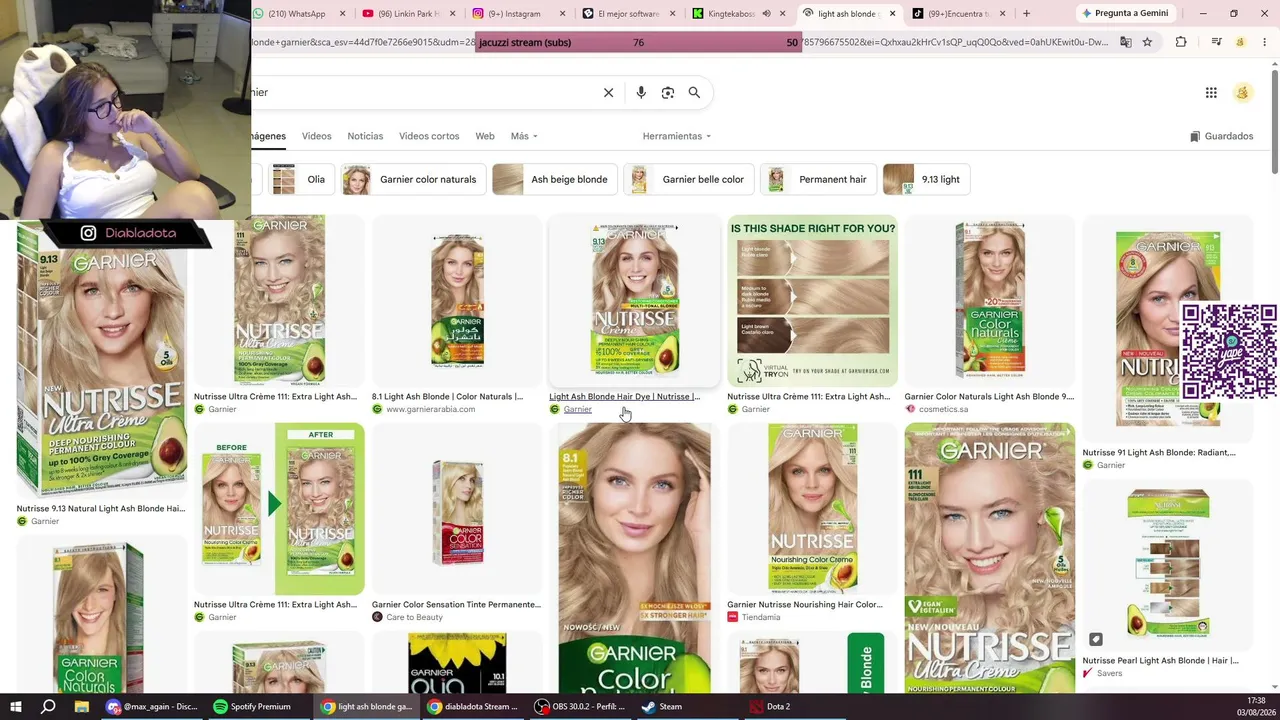Mute the Kingtekaboss tab audio
The width and height of the screenshot is (1280, 720).
point(766,14)
